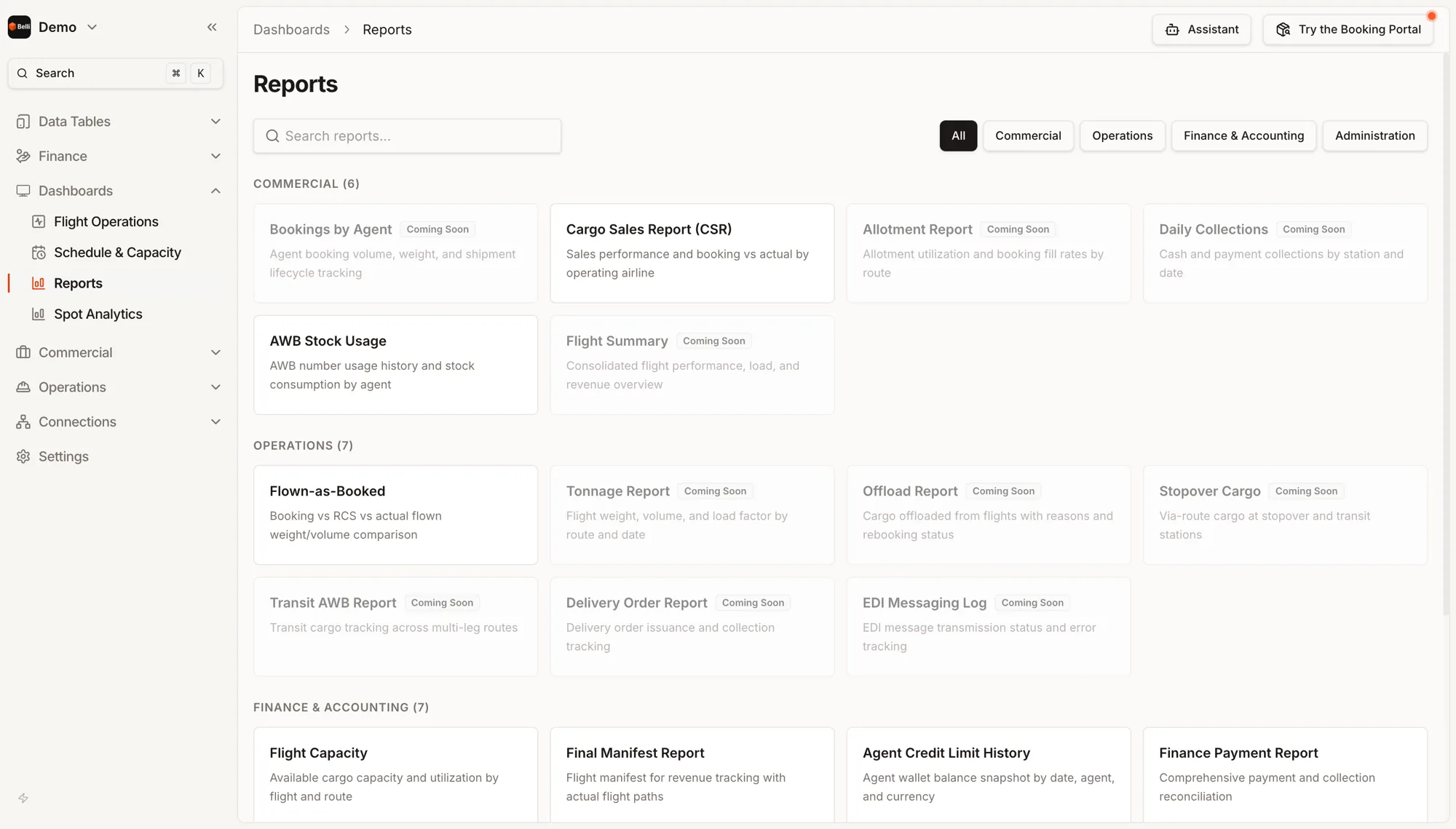Open the Flight Capacity report card
The height and width of the screenshot is (829, 1456).
tap(395, 775)
